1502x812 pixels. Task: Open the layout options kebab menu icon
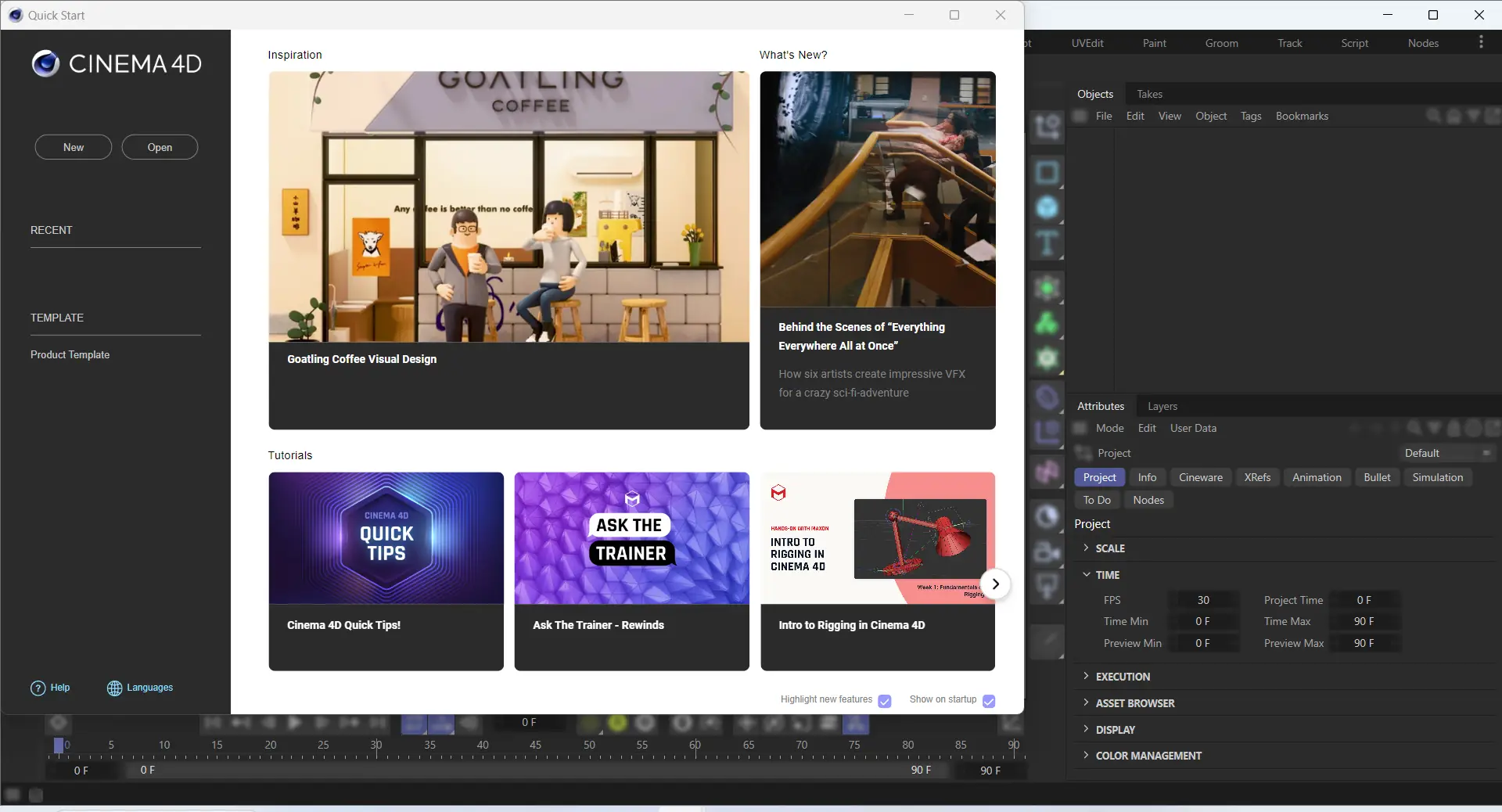click(1481, 42)
